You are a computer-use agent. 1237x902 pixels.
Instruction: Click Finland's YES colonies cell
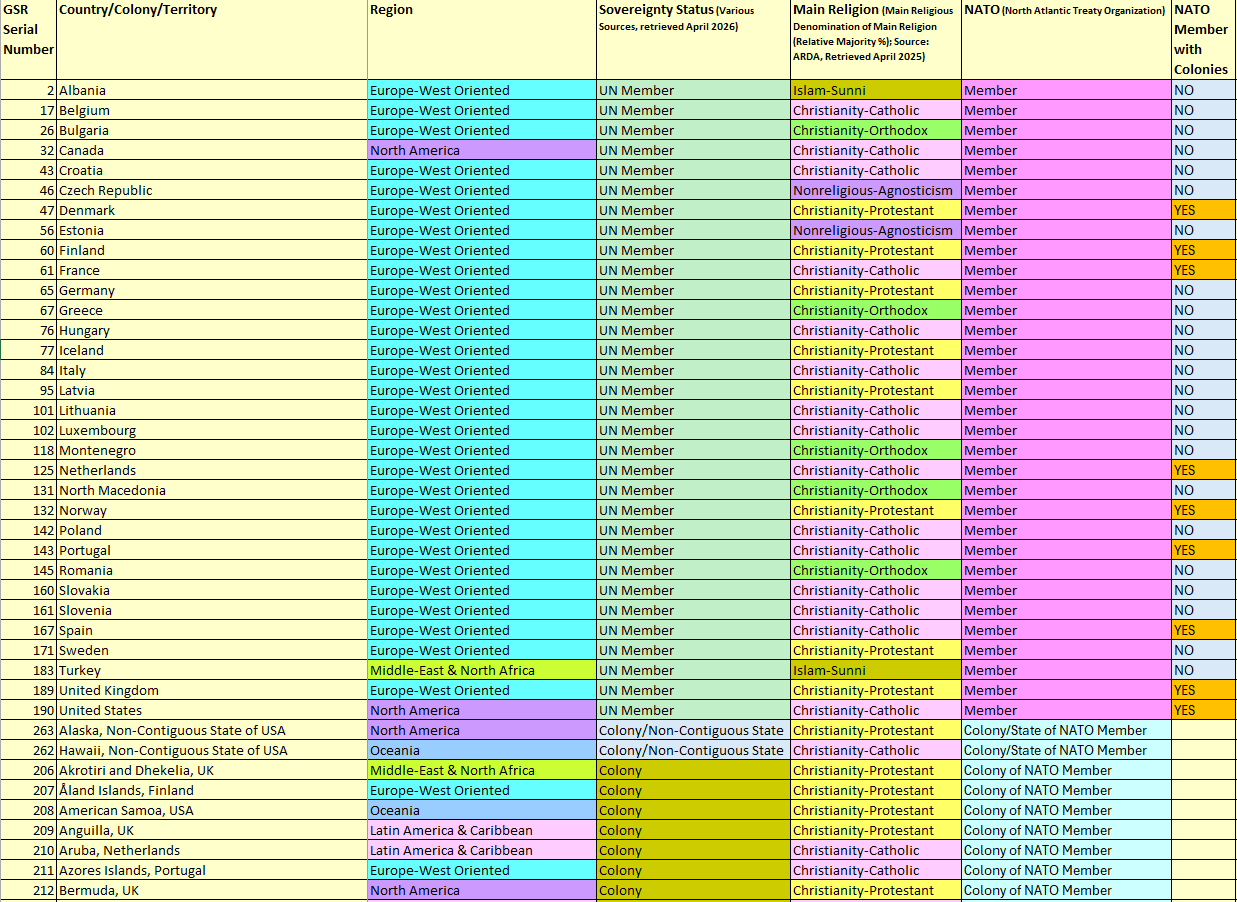pyautogui.click(x=1204, y=250)
